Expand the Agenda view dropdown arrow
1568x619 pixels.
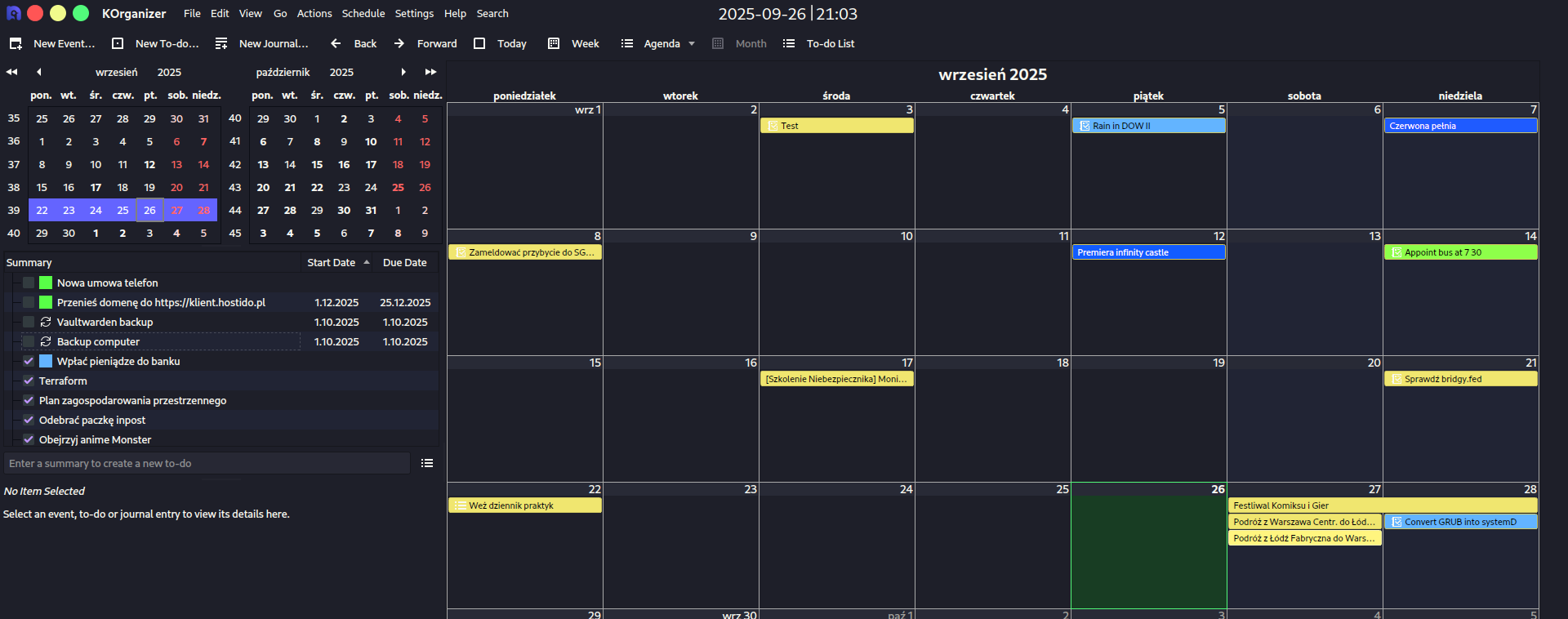point(692,44)
